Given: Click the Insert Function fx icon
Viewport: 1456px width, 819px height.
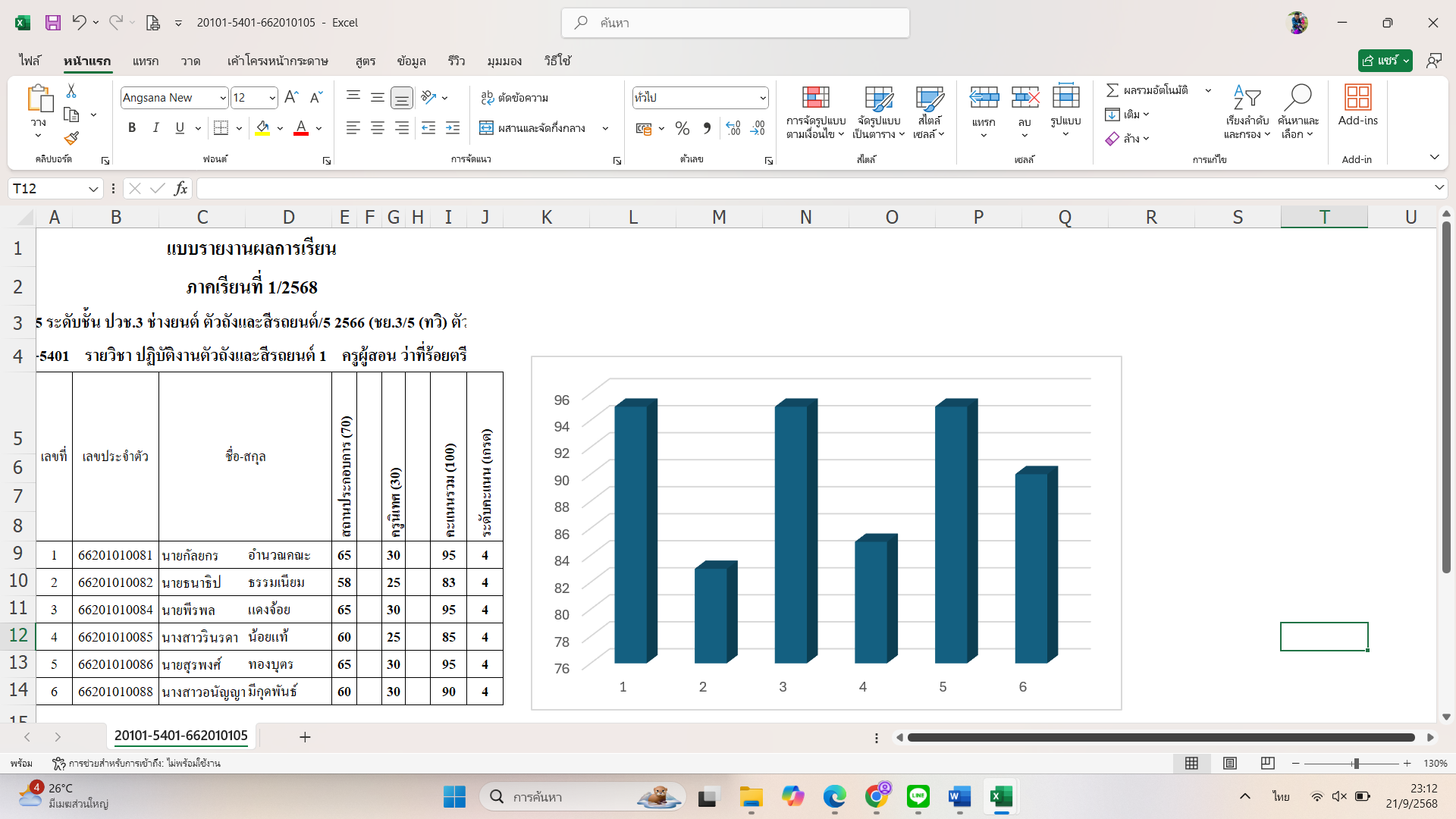Looking at the screenshot, I should [180, 188].
